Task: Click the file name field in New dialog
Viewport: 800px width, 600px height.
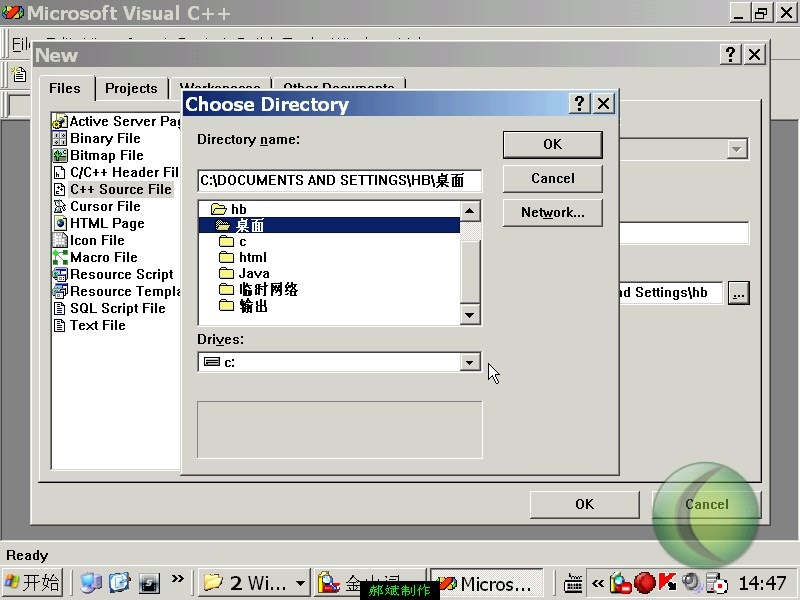Action: [684, 233]
